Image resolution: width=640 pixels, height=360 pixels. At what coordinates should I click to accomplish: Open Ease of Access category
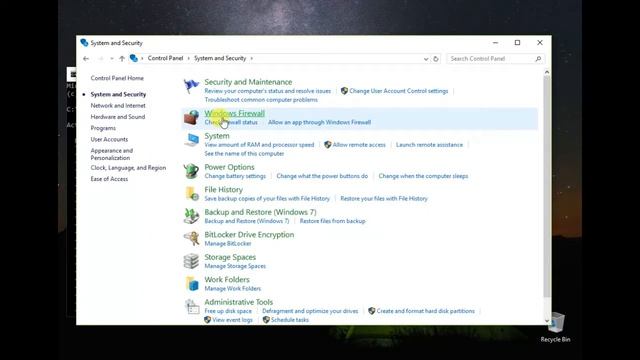[x=109, y=179]
